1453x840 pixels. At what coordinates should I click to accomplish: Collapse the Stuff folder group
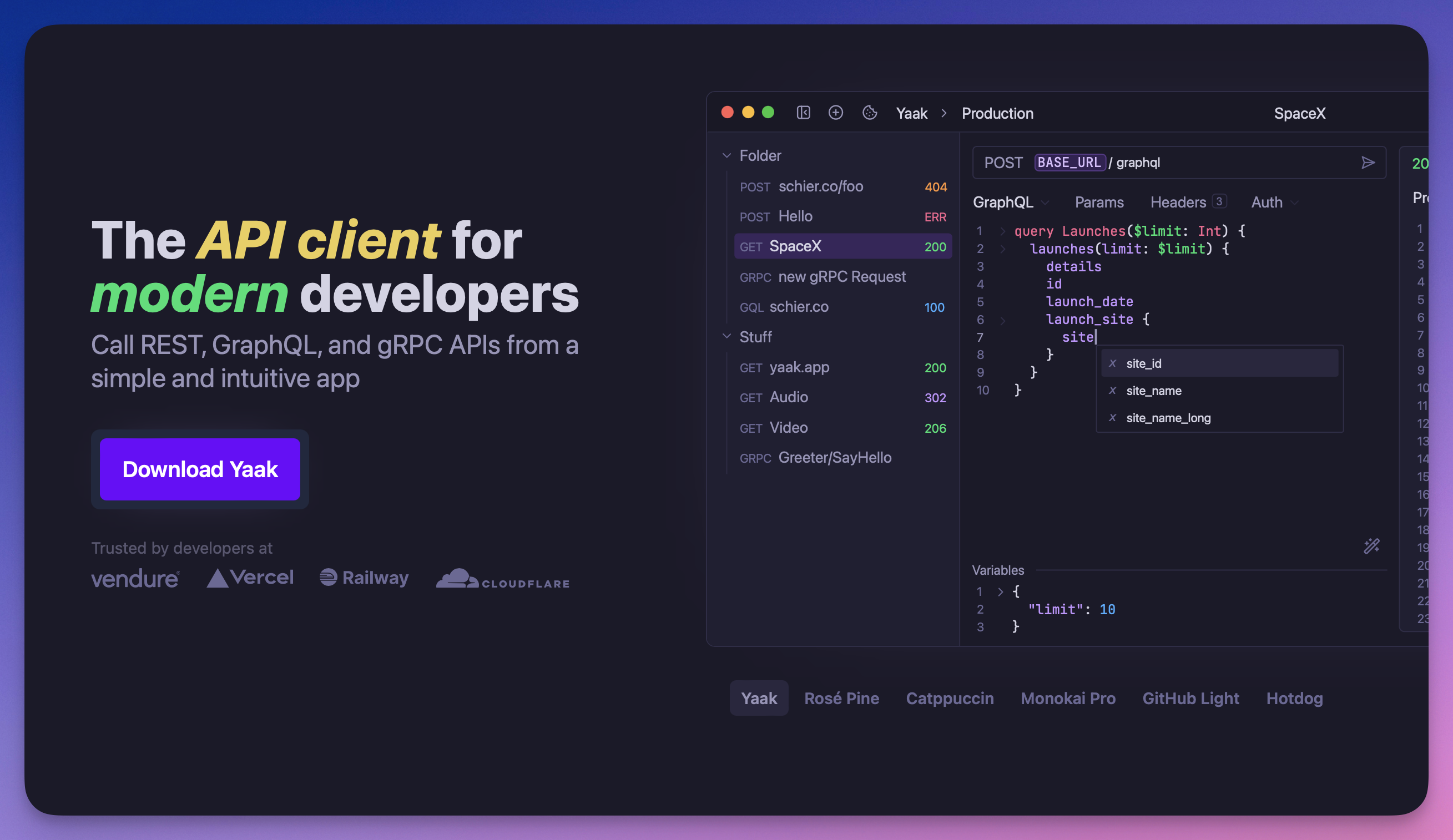click(x=726, y=336)
